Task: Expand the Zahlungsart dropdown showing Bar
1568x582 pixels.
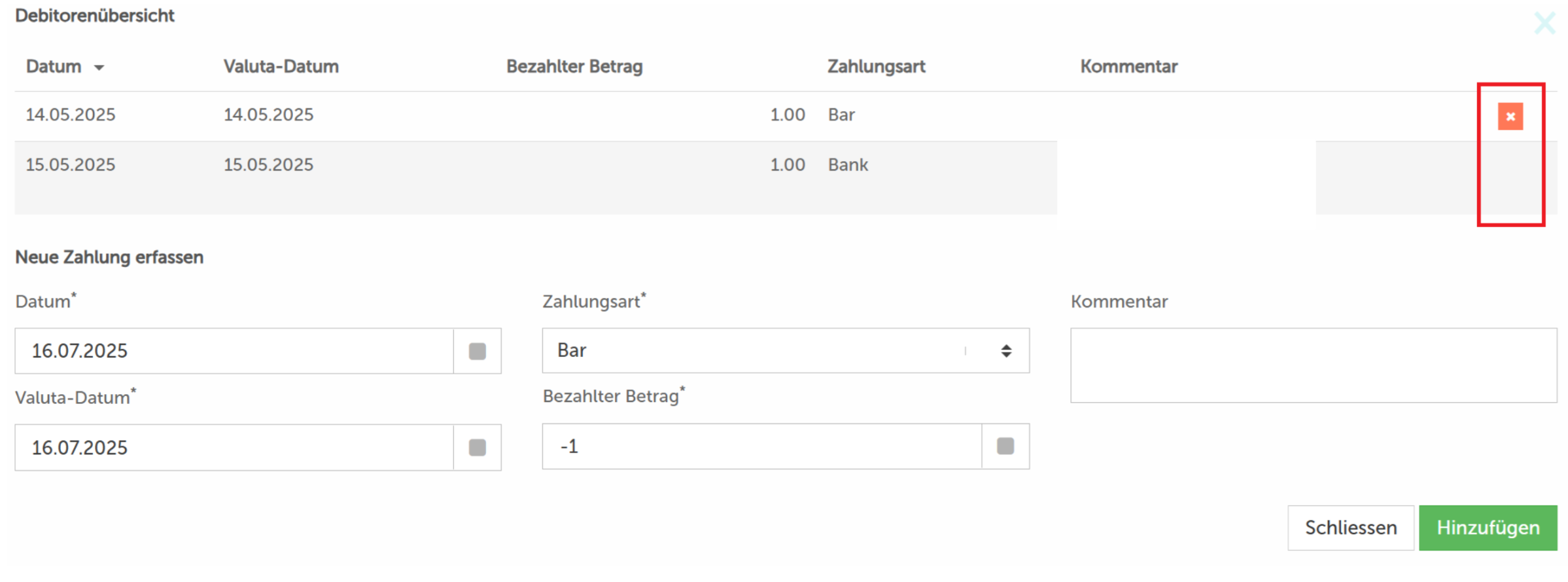Action: 786,351
